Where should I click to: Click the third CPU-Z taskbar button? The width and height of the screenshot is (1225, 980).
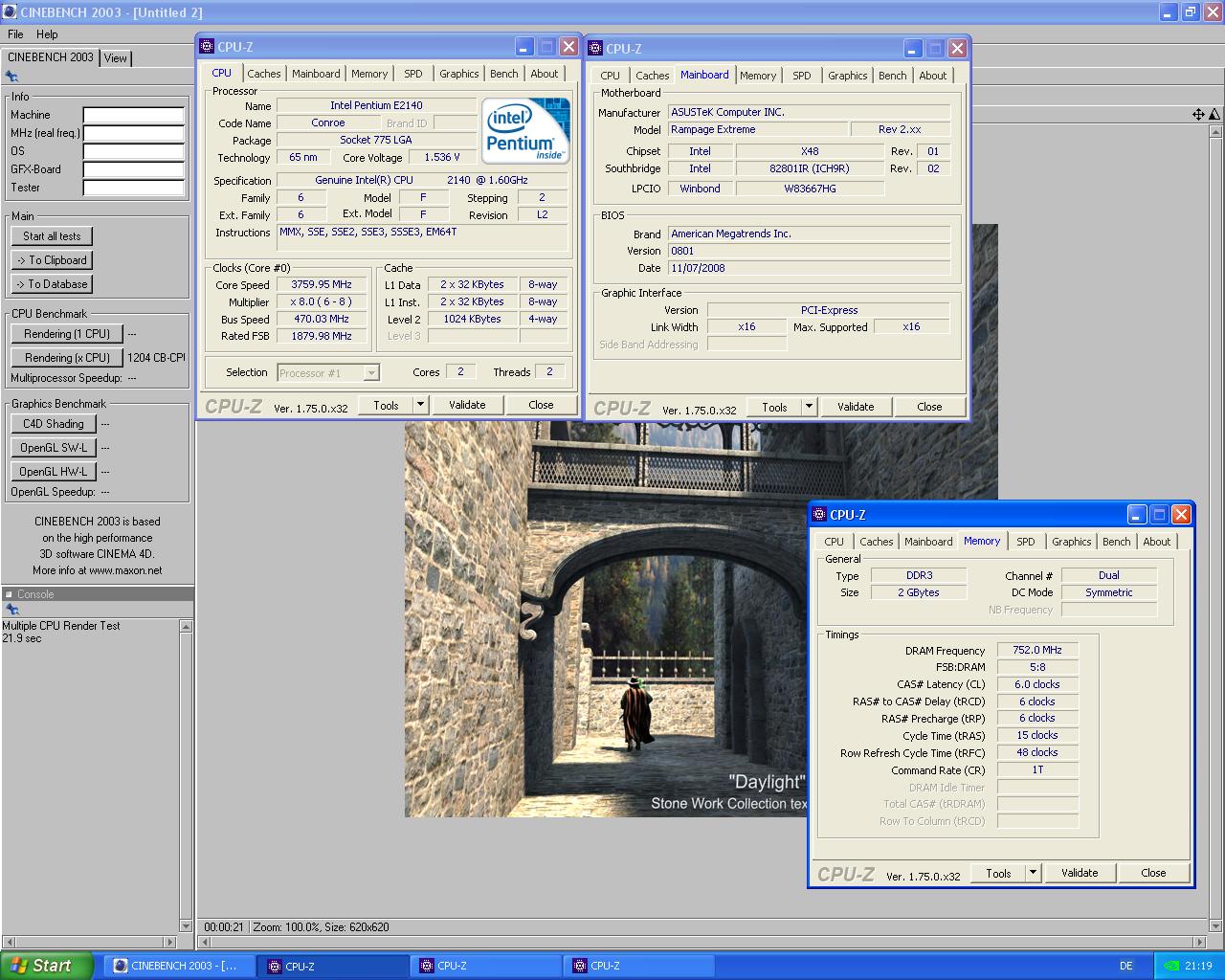(638, 966)
